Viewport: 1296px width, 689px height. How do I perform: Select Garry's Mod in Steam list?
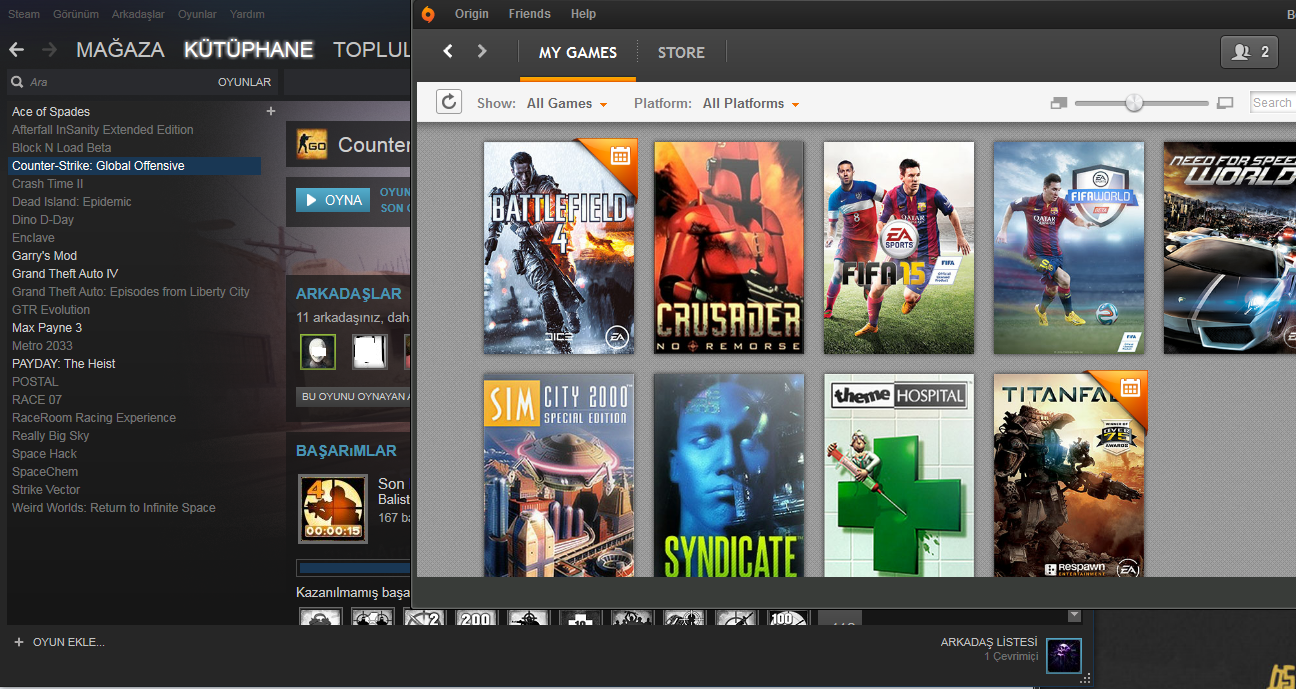[x=44, y=256]
